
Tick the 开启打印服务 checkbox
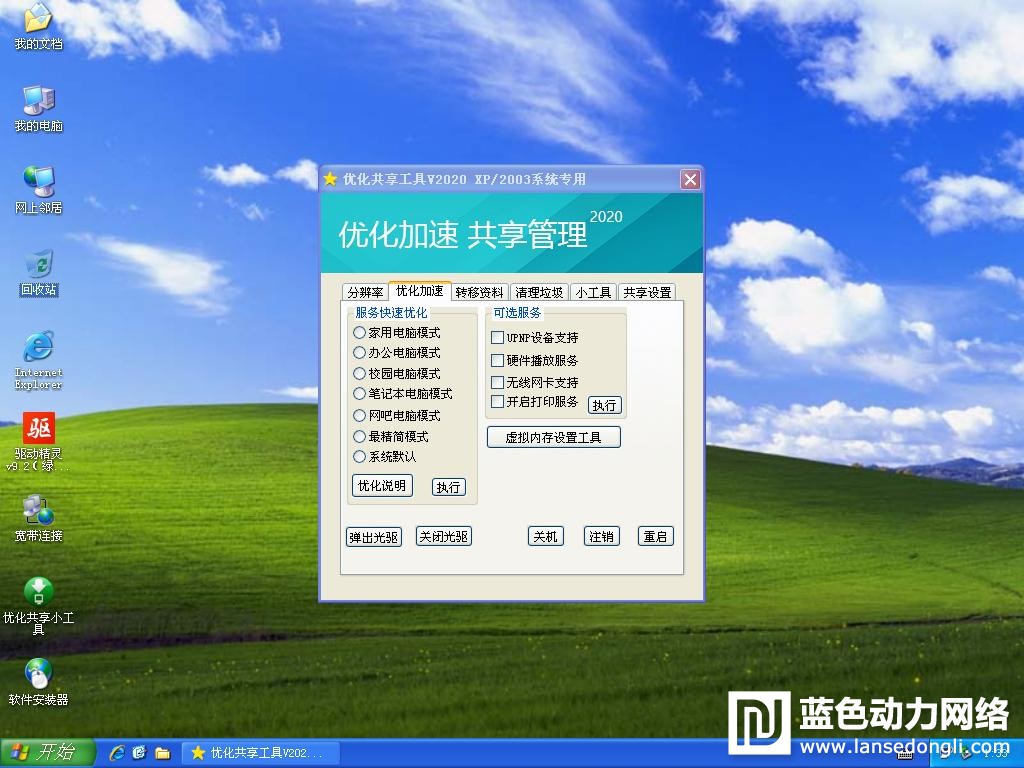click(x=497, y=402)
